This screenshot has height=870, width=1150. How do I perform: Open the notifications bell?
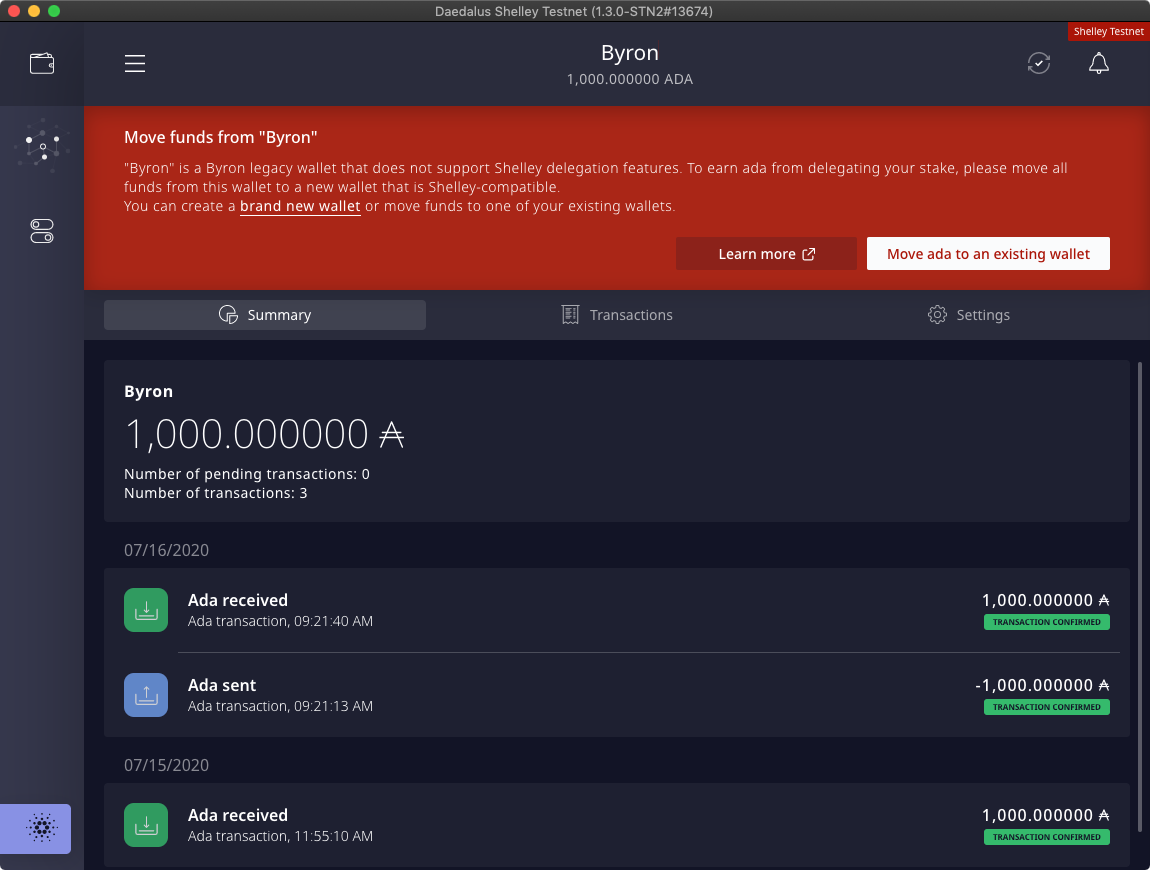1098,64
